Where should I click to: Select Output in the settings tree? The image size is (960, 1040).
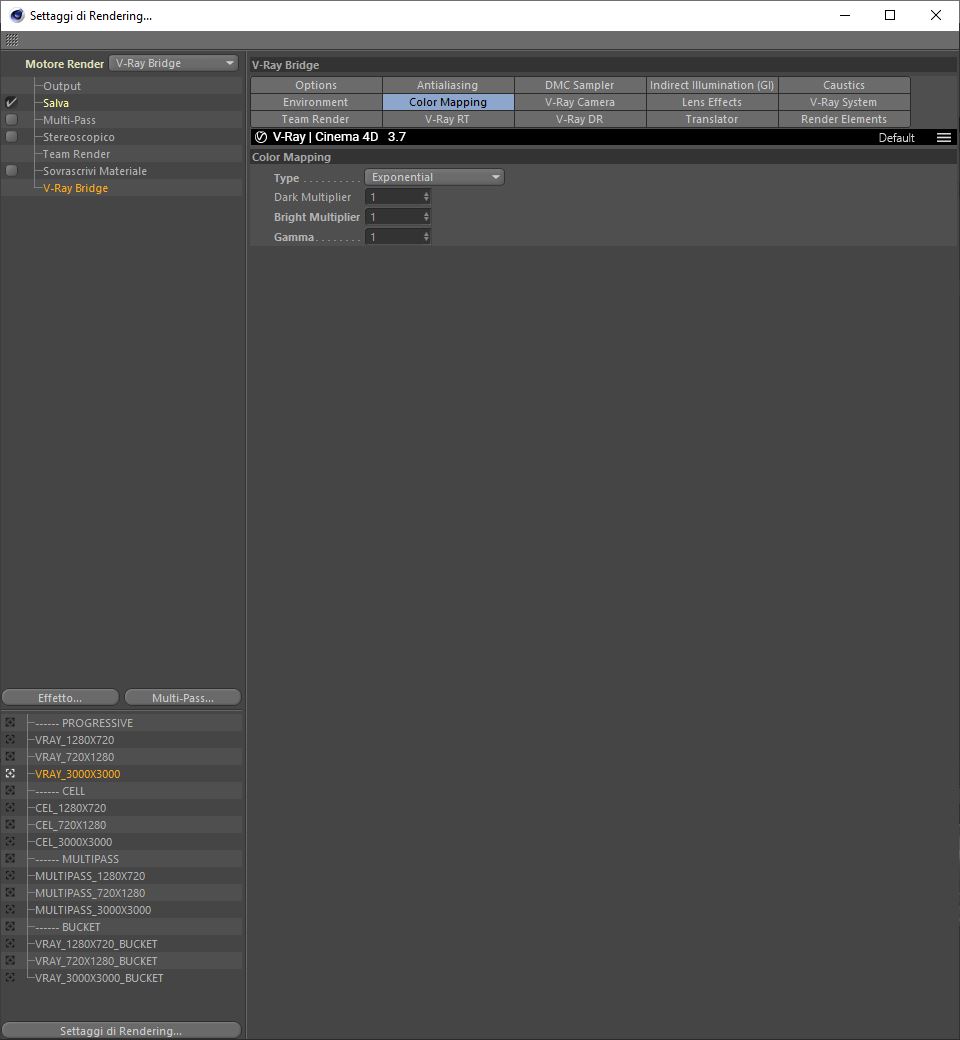[x=62, y=86]
